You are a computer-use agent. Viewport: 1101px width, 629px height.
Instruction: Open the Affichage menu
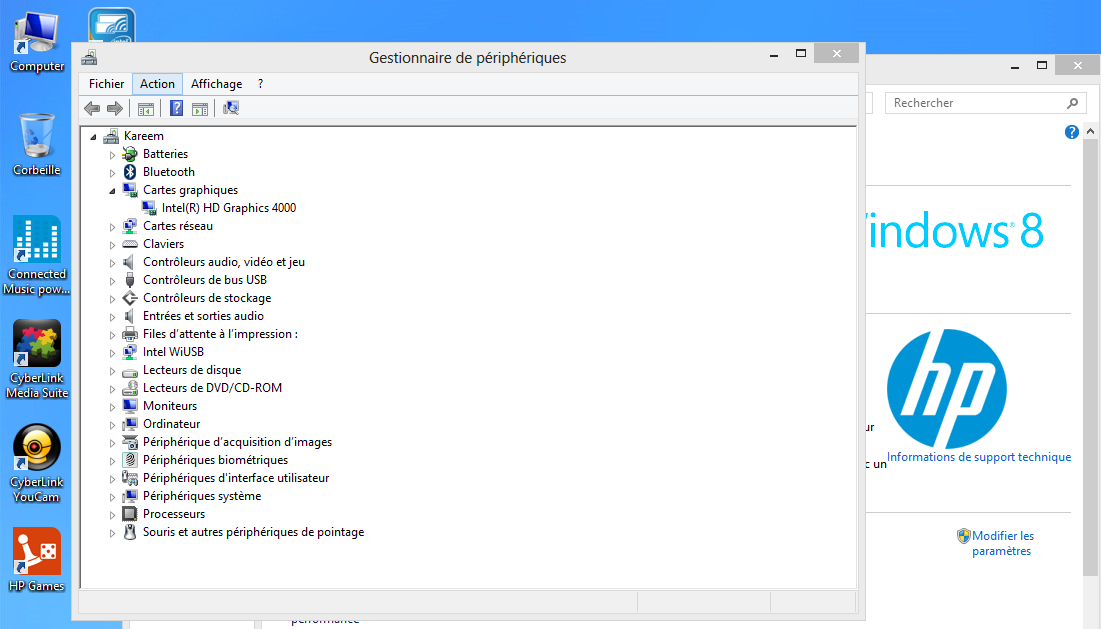216,84
